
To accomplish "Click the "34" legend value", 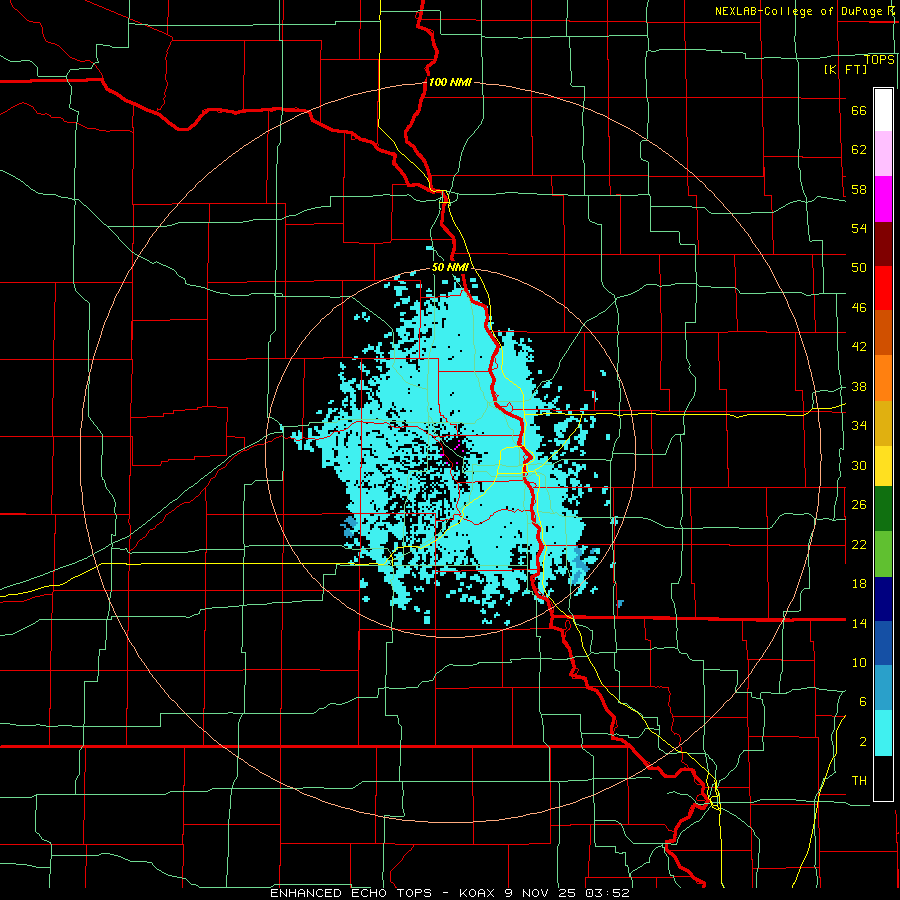I will 859,425.
